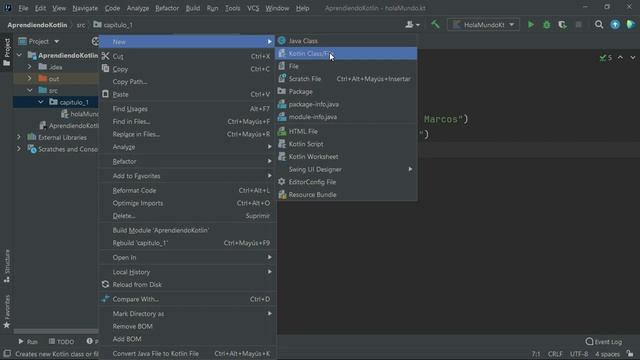The width and height of the screenshot is (640, 360).
Task: Choose Resource Bundle in New submenu
Action: [347, 195]
